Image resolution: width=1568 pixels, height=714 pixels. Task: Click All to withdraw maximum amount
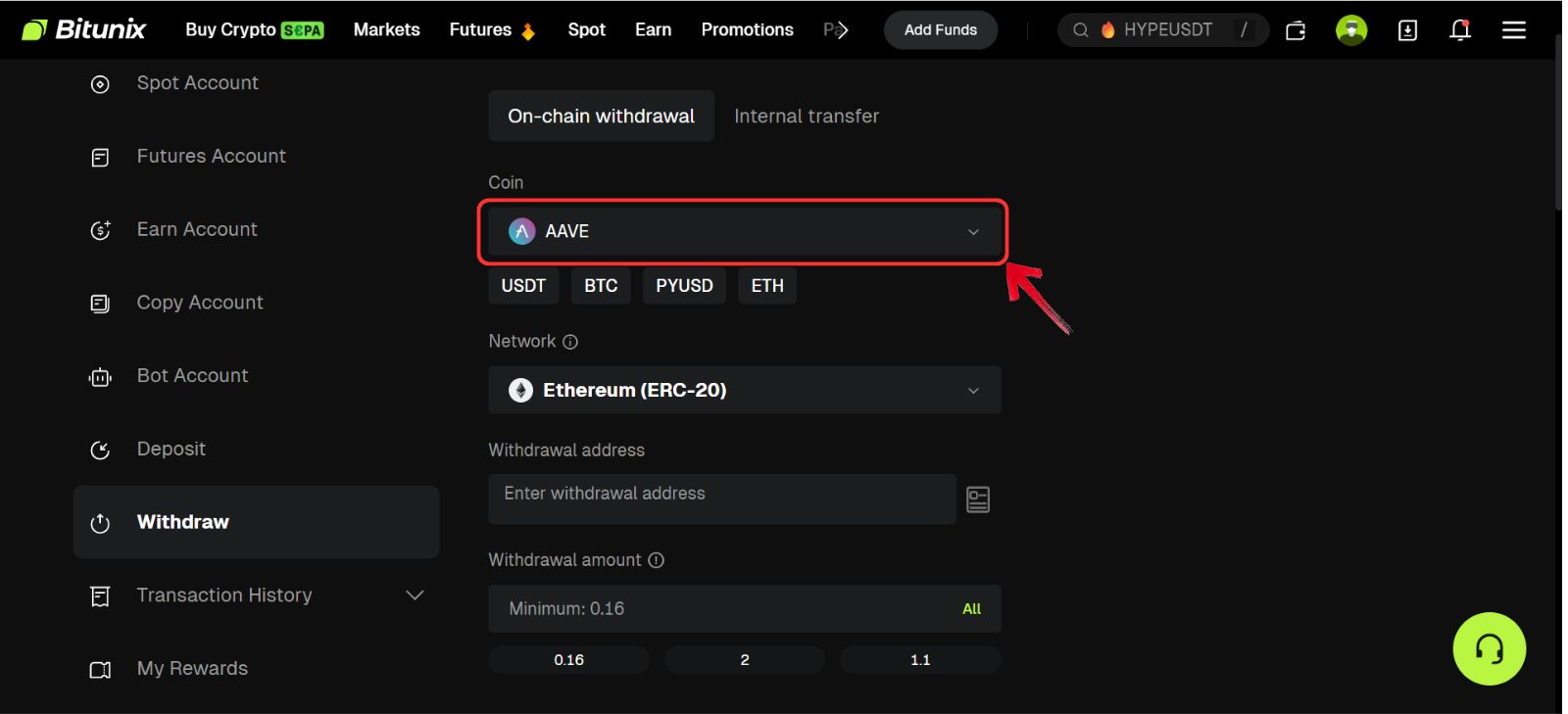click(971, 609)
